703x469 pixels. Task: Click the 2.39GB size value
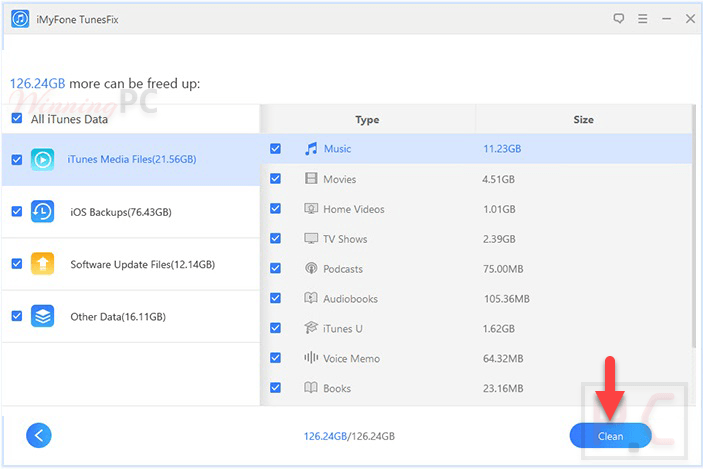pos(499,239)
